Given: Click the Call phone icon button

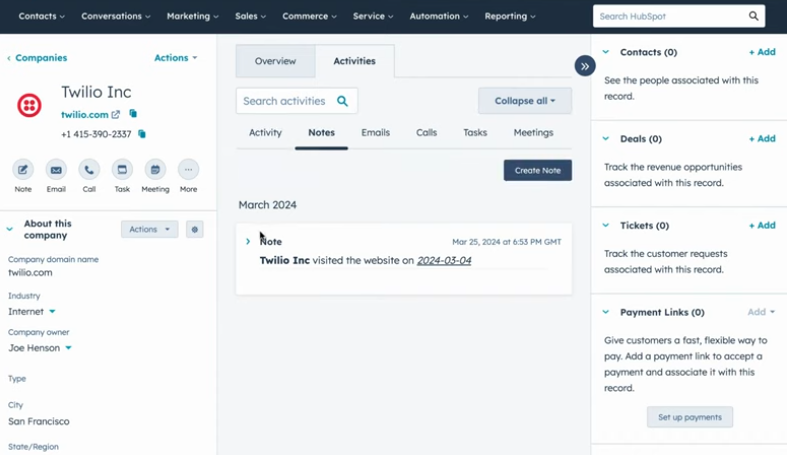Looking at the screenshot, I should [x=89, y=170].
